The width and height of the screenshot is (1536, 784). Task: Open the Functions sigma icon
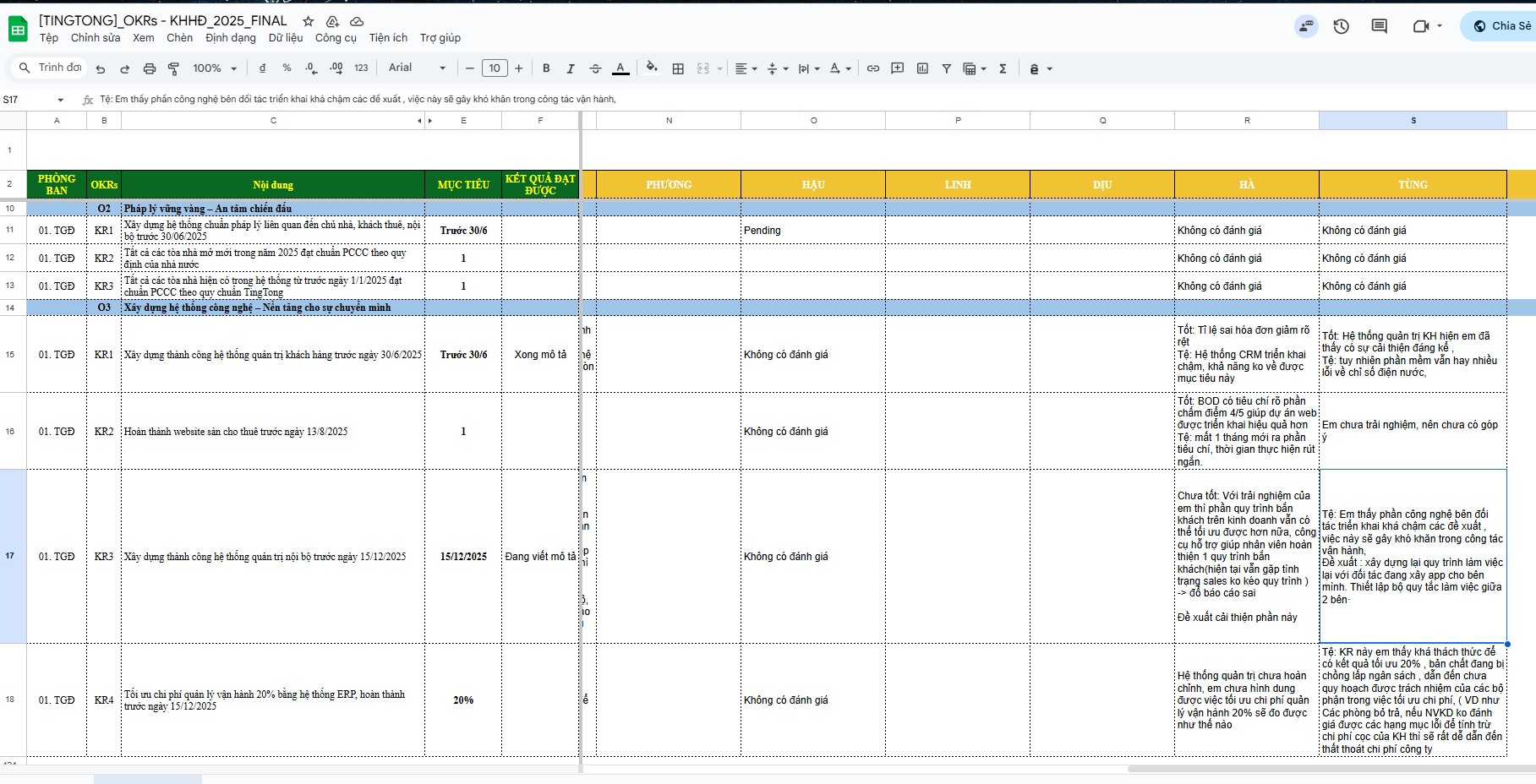click(1003, 68)
